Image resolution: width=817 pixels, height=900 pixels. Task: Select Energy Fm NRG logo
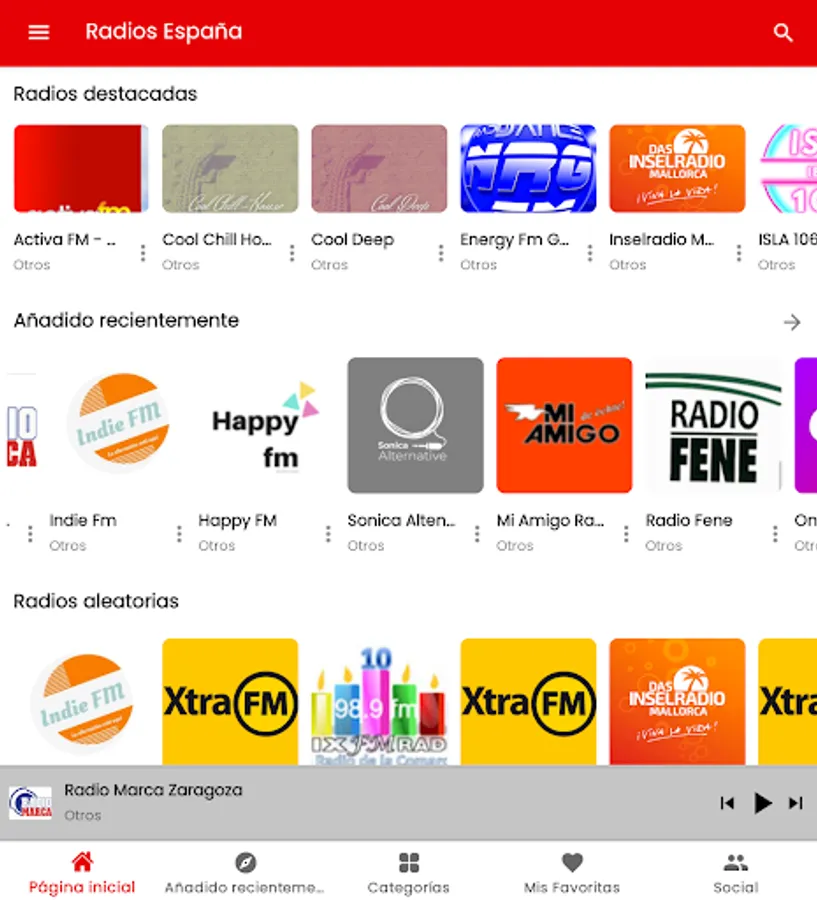528,168
